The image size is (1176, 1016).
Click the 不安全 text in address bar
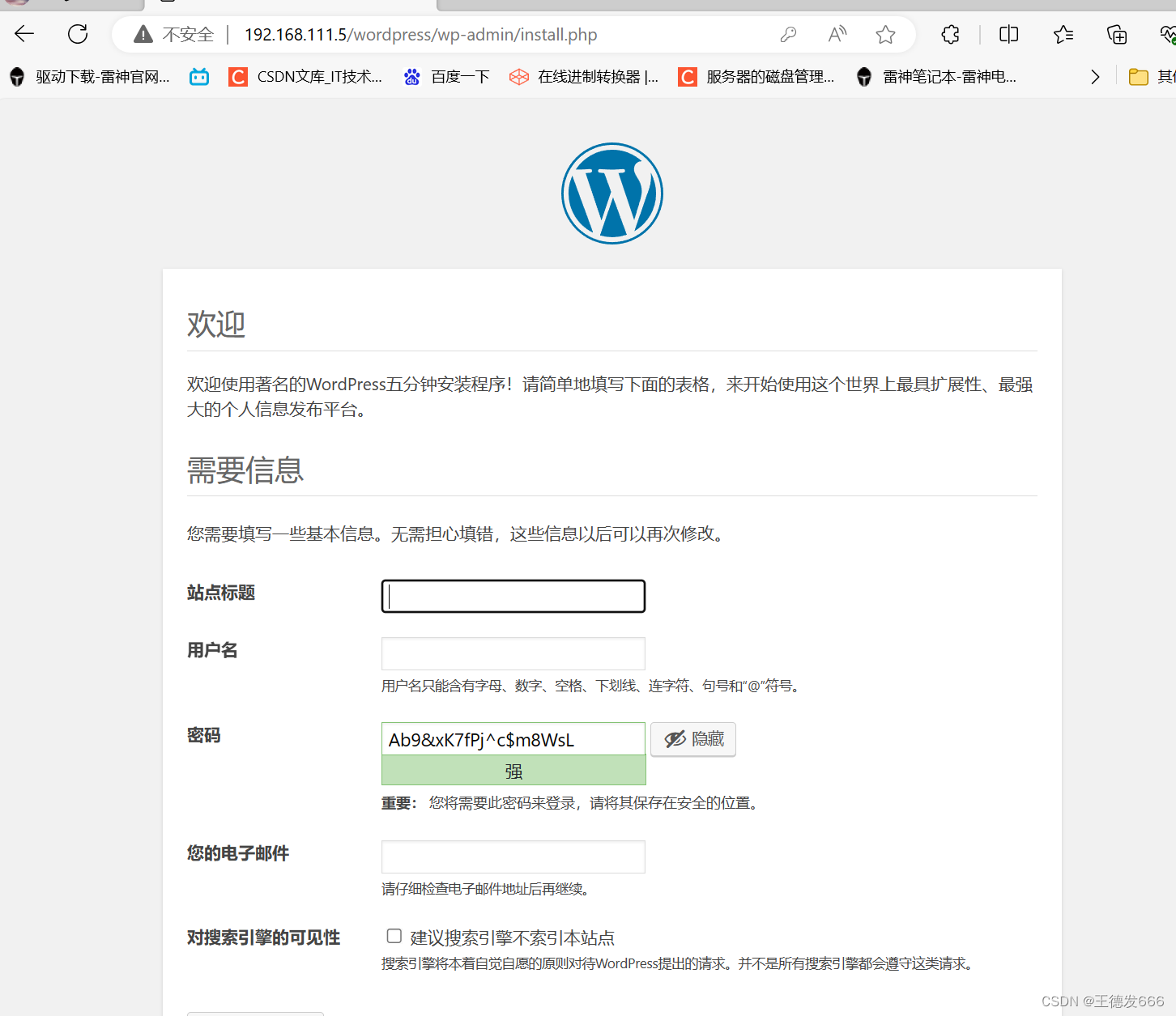pyautogui.click(x=189, y=35)
